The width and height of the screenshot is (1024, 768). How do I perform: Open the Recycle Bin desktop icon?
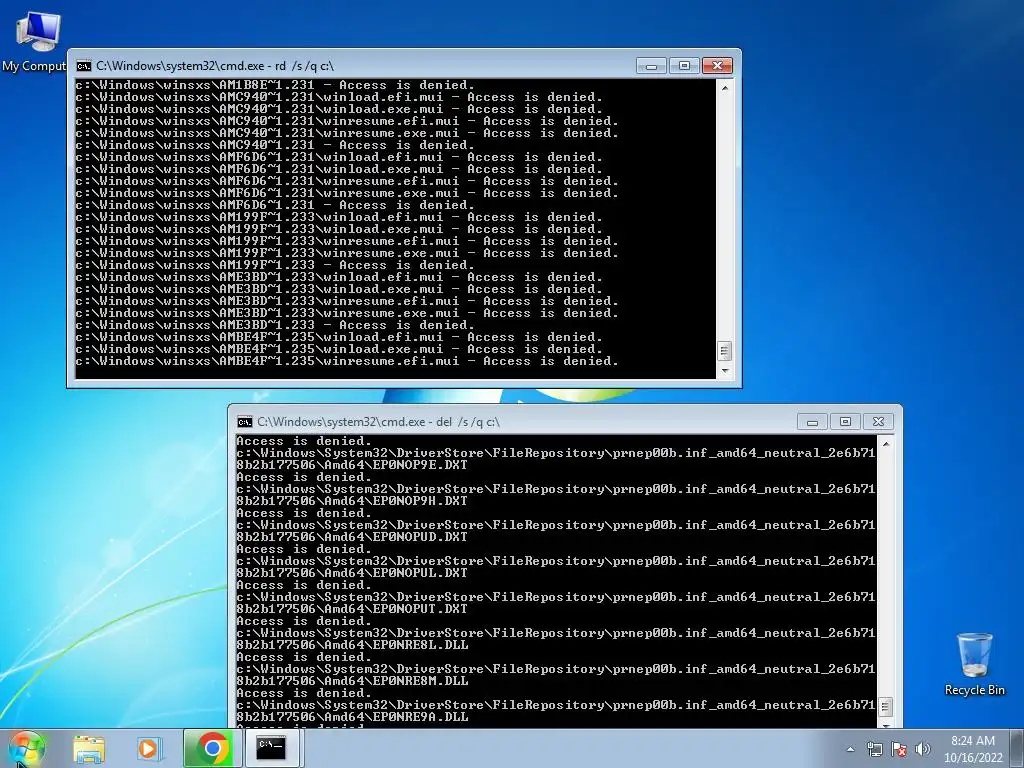974,664
